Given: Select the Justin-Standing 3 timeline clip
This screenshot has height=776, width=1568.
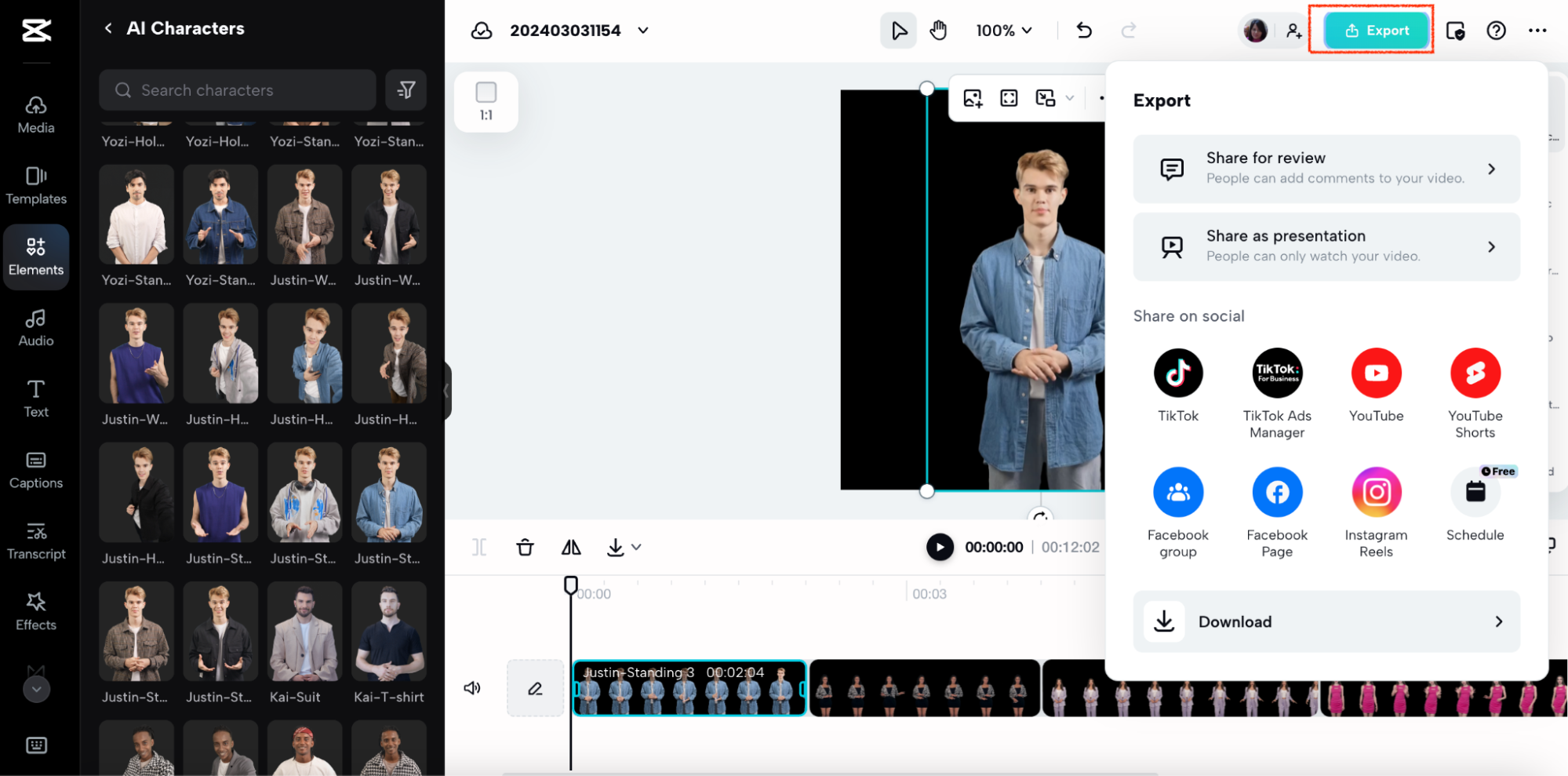Looking at the screenshot, I should (689, 688).
